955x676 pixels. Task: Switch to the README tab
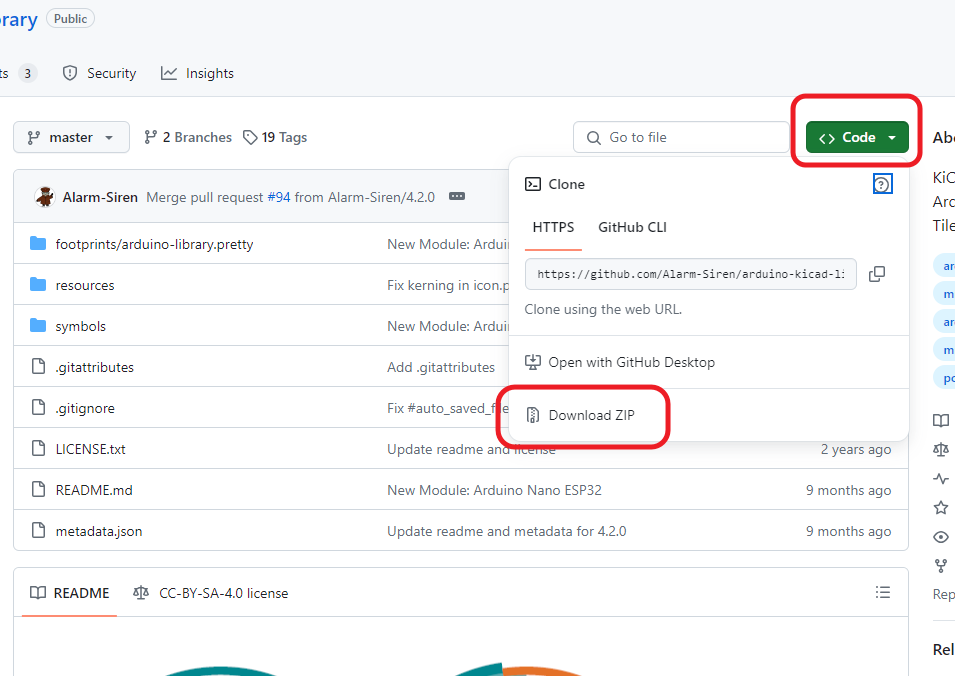(69, 593)
